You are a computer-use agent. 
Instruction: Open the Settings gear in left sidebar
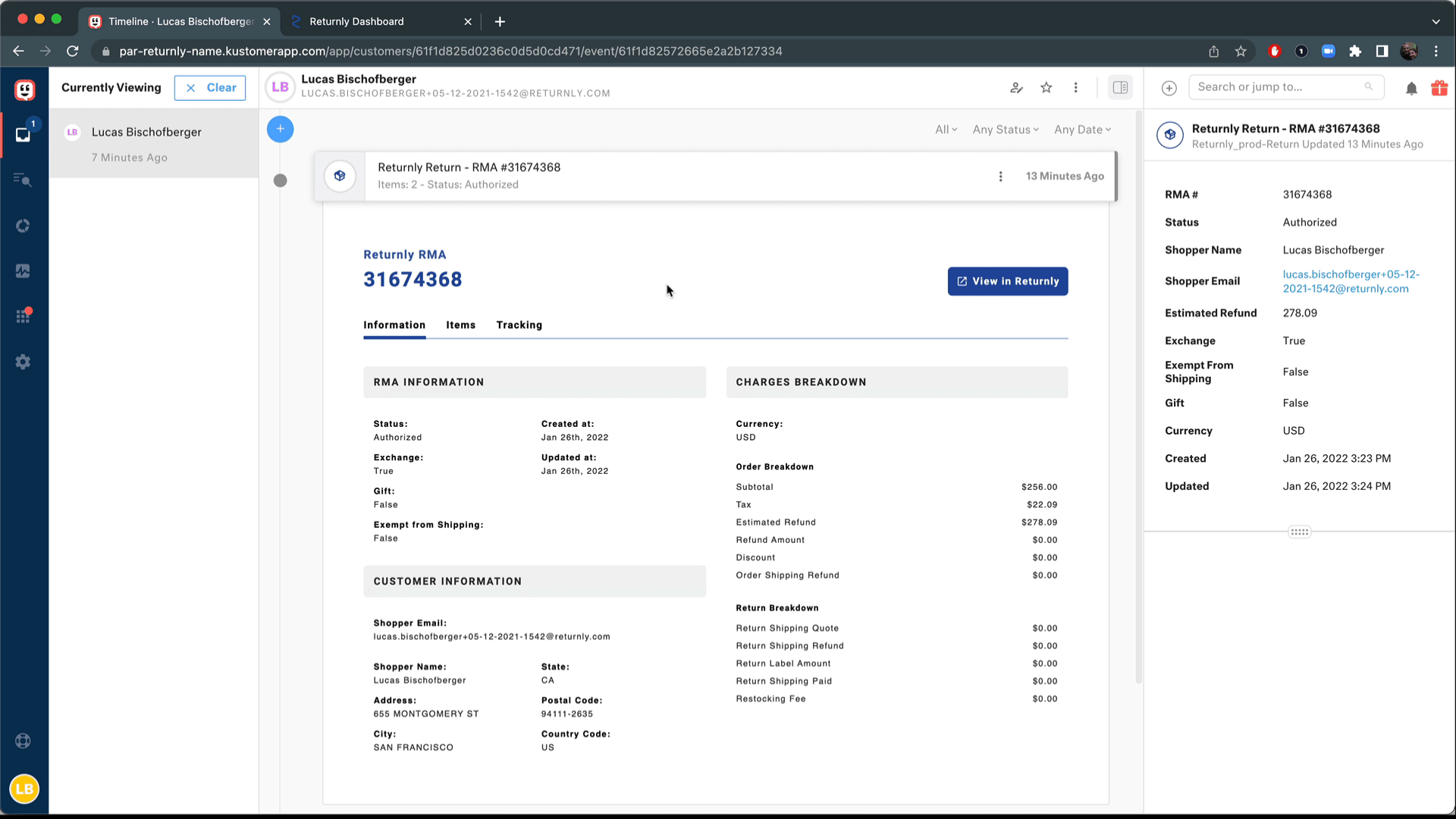click(23, 362)
